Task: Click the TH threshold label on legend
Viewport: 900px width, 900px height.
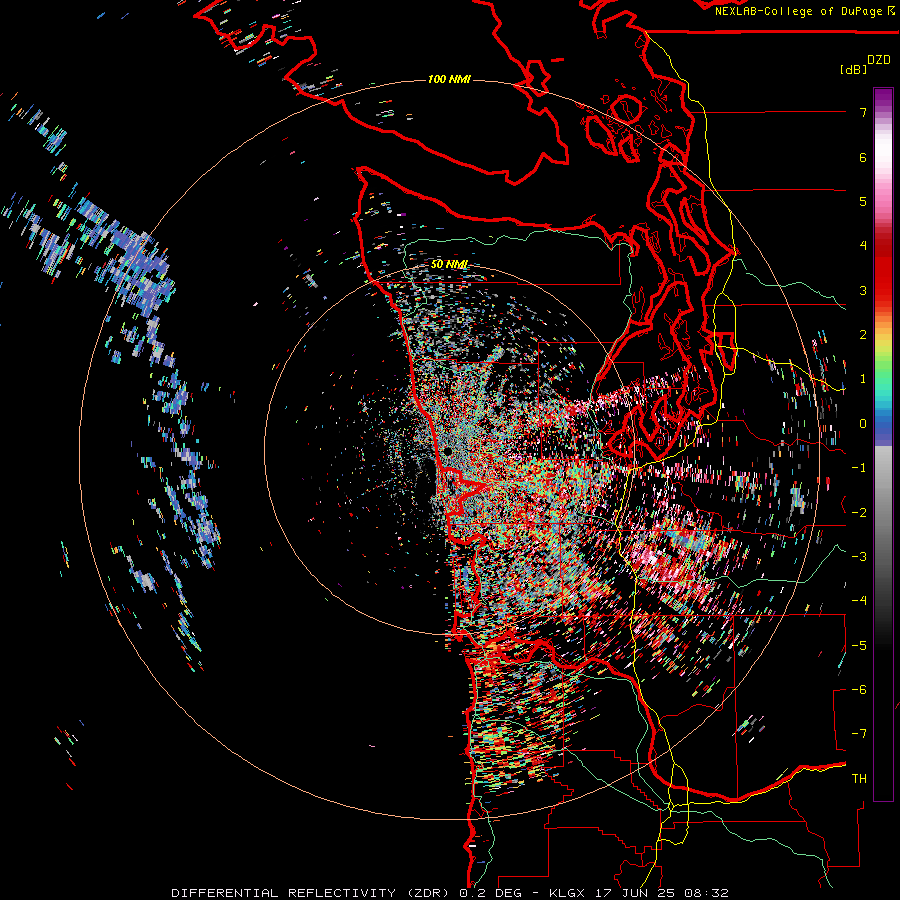Action: point(859,779)
